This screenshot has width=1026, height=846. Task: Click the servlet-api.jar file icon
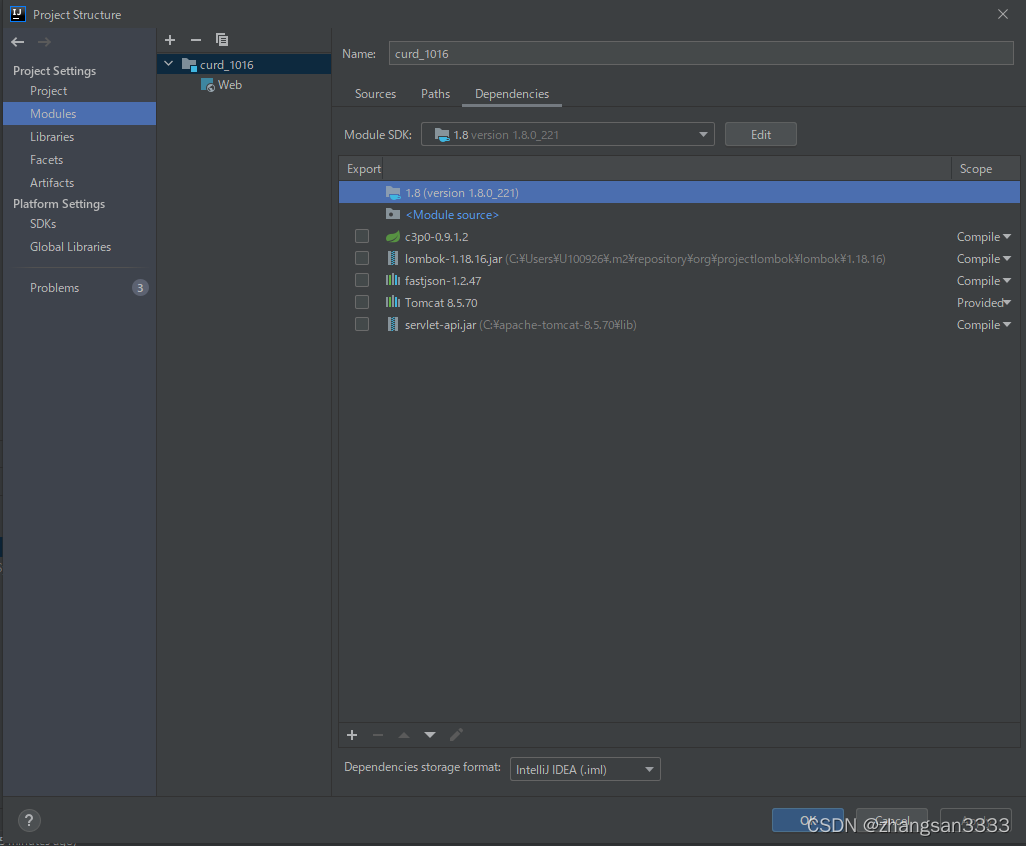coord(393,325)
